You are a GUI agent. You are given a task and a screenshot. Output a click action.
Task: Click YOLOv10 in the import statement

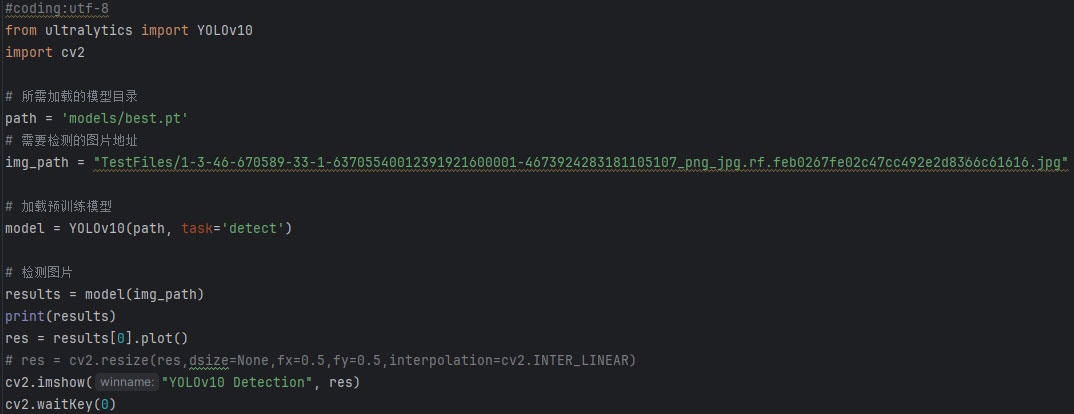click(224, 30)
